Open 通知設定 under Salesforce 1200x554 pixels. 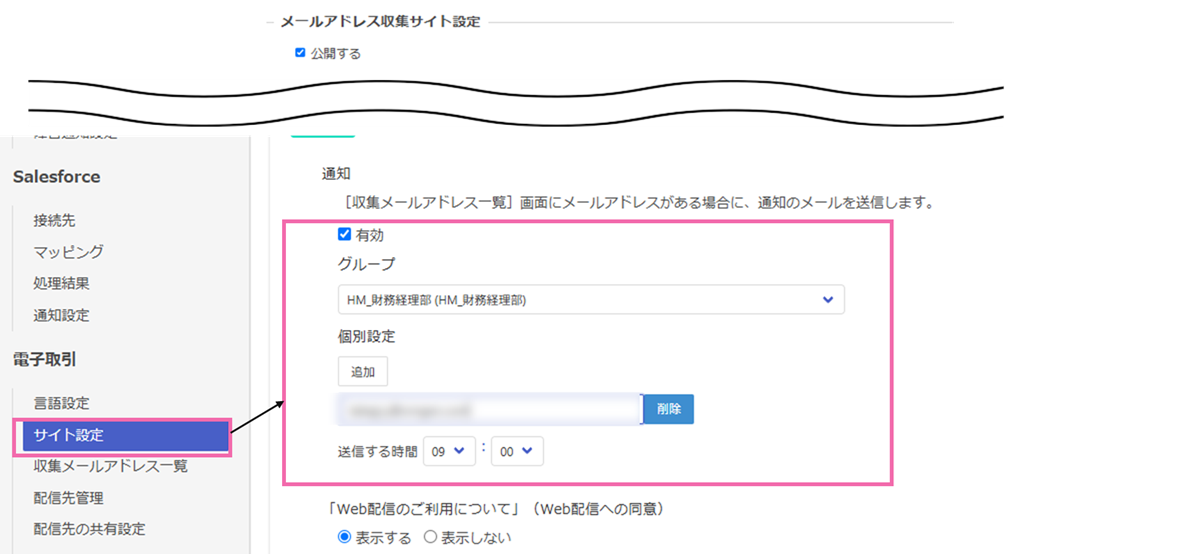(x=62, y=315)
